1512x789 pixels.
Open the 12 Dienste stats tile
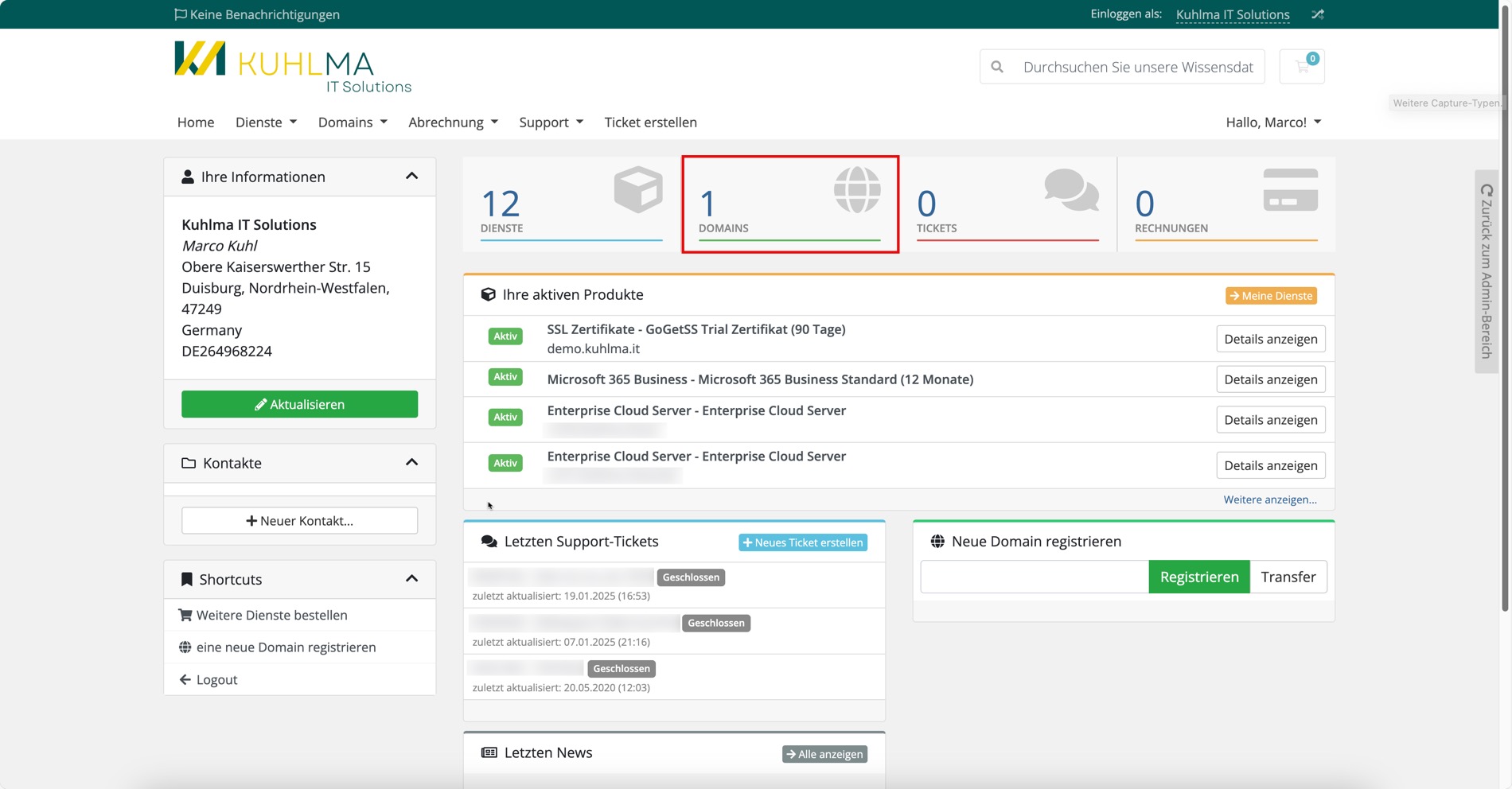[571, 204]
